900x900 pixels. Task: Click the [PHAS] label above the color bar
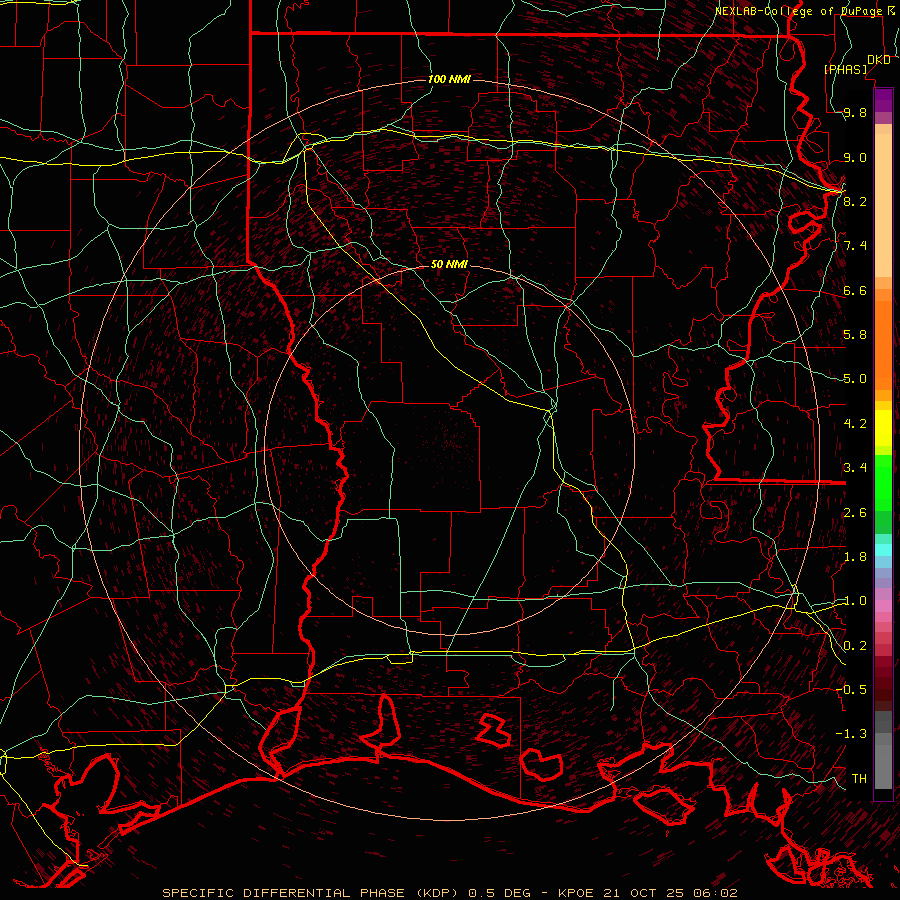pyautogui.click(x=845, y=70)
